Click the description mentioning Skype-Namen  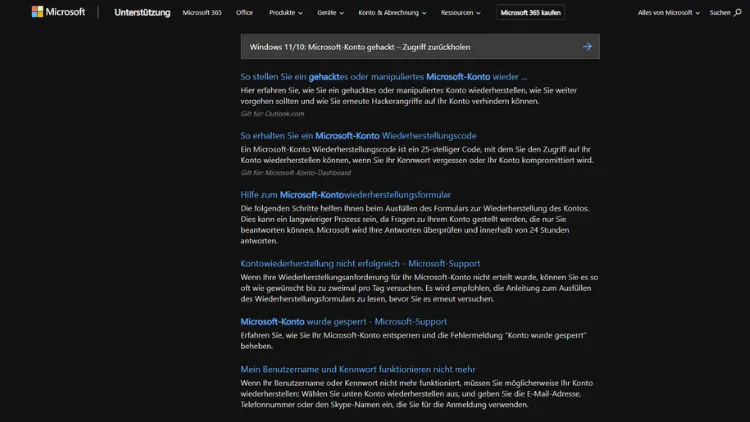point(417,394)
